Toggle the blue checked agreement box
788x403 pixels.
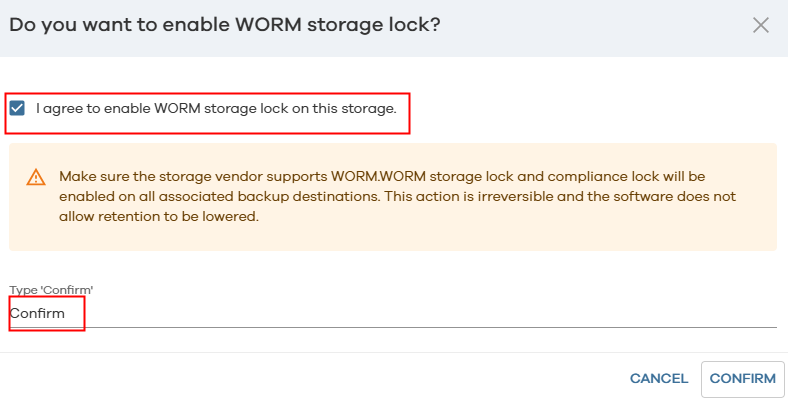point(17,108)
